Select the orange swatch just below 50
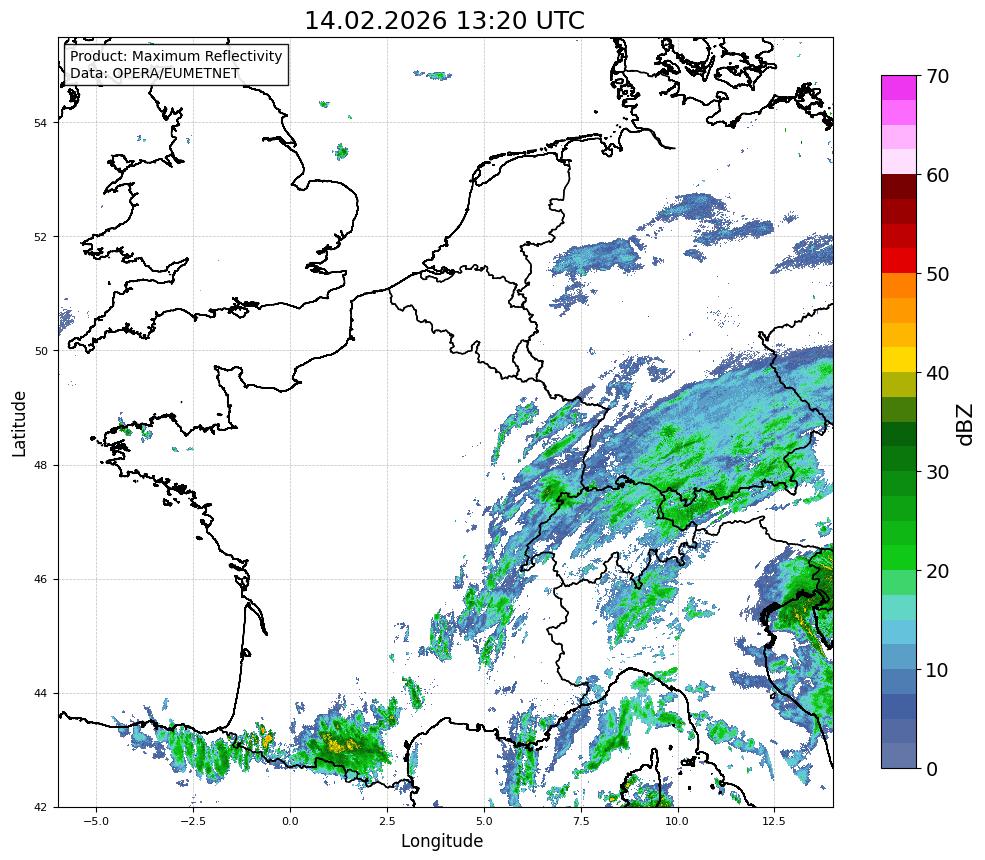985x860 pixels. [x=899, y=286]
